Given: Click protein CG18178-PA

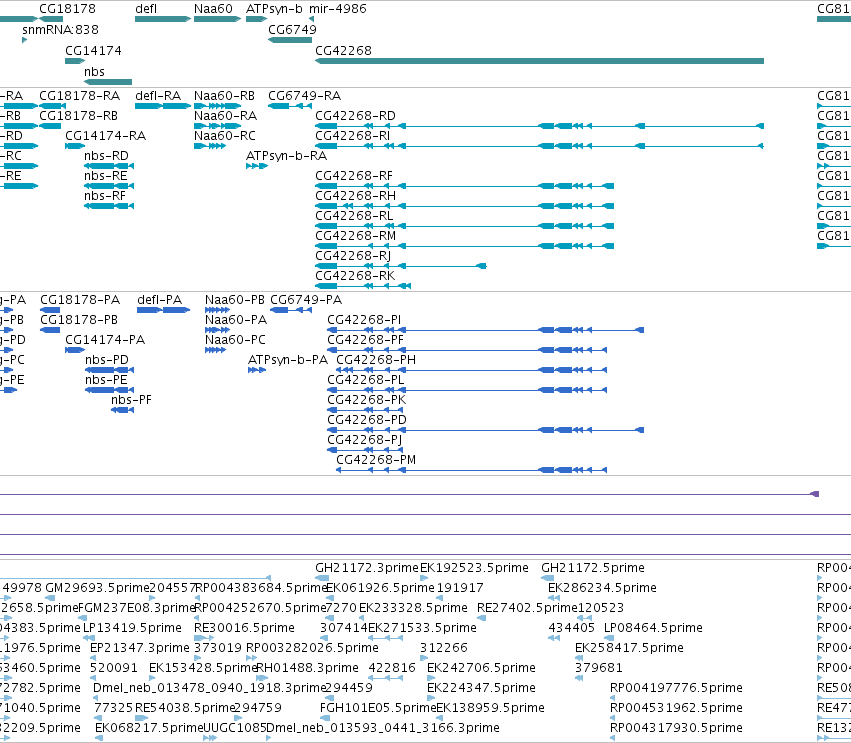Looking at the screenshot, I should [50, 310].
